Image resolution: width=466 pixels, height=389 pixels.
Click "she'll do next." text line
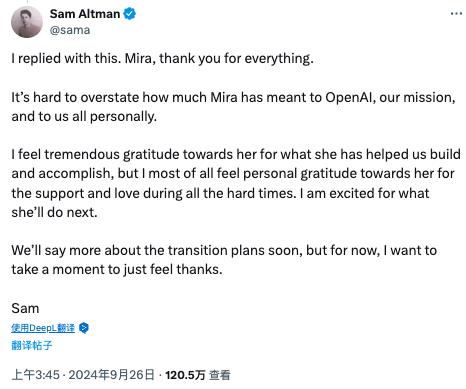coord(54,212)
